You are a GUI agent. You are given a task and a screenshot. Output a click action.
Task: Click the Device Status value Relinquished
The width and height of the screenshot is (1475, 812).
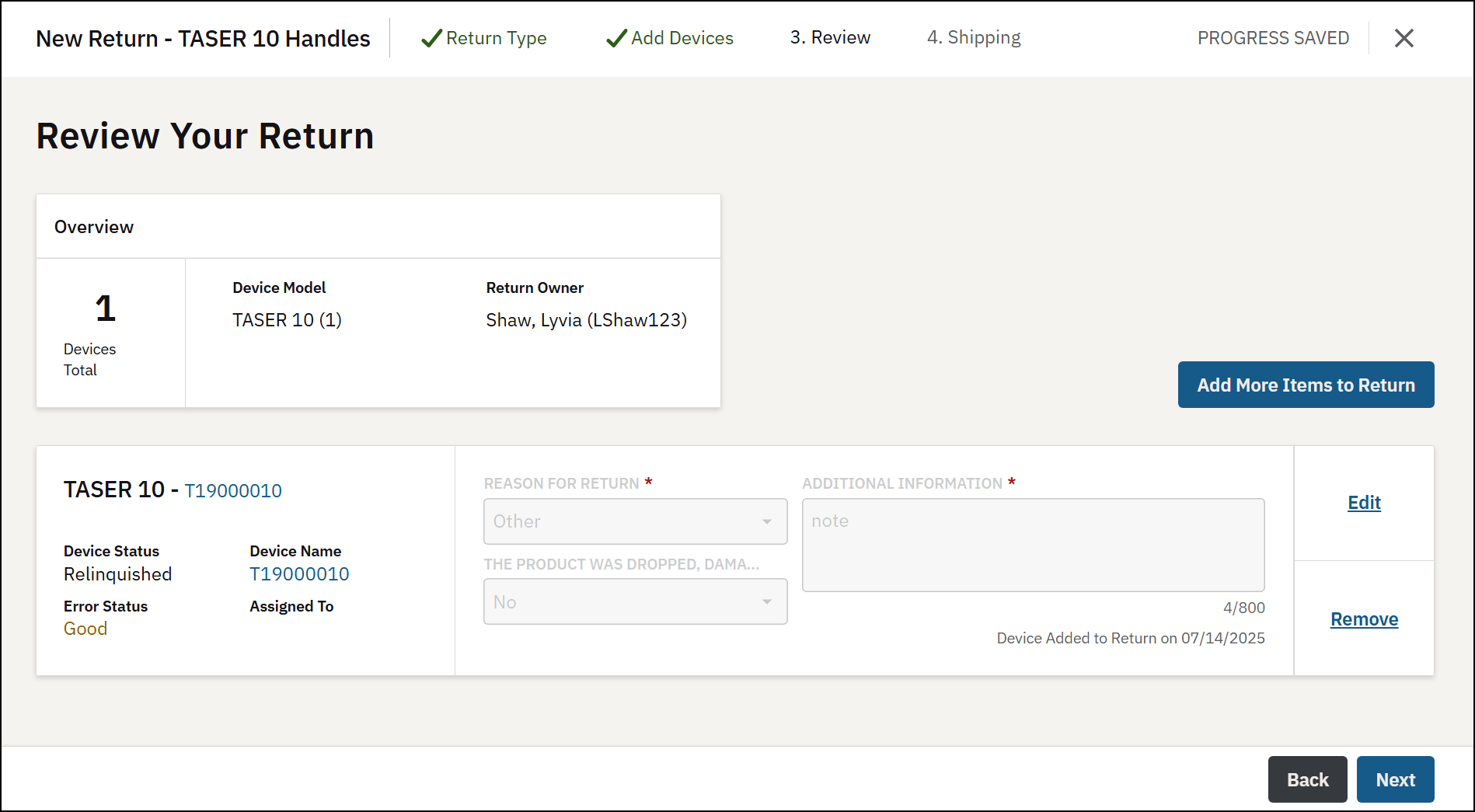pyautogui.click(x=117, y=574)
